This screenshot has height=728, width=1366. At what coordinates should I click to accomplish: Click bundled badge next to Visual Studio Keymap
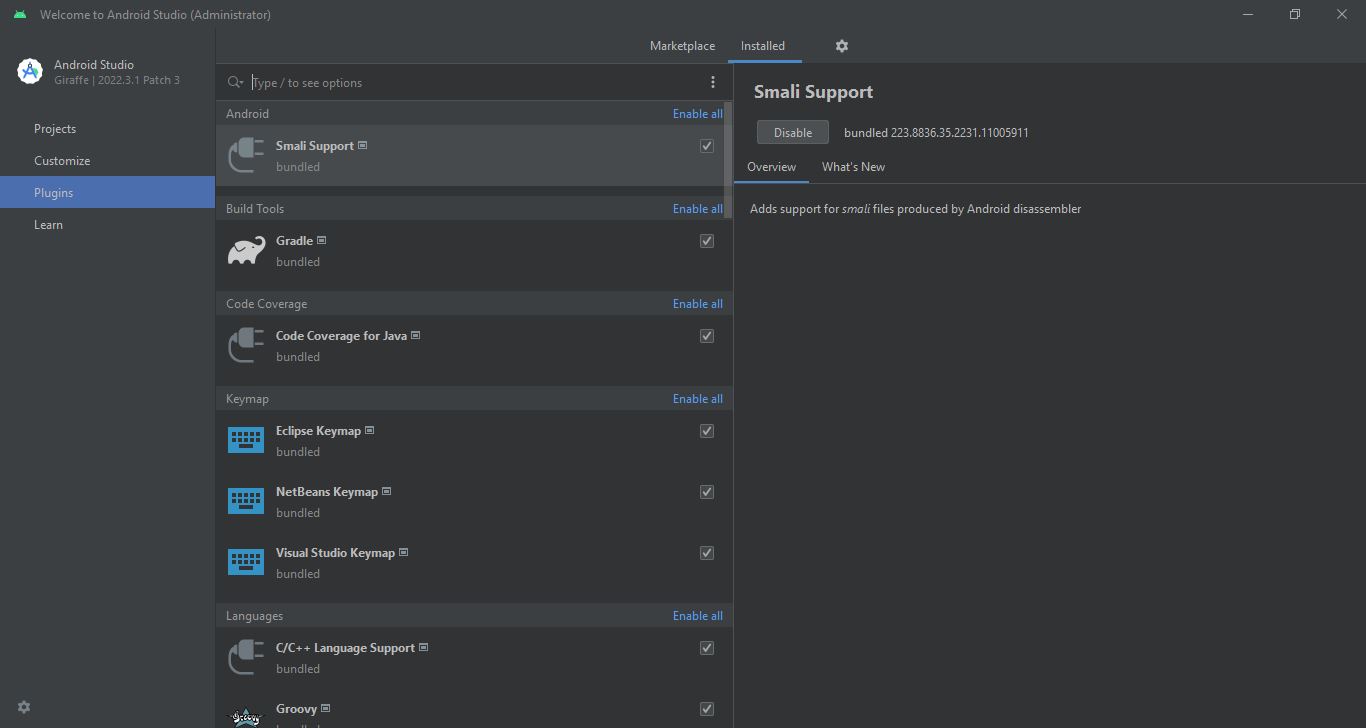click(x=404, y=552)
